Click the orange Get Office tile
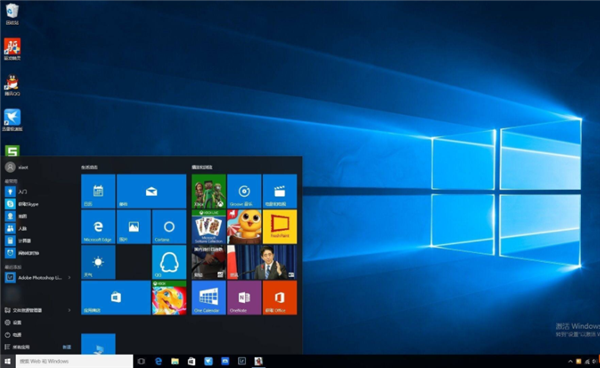600x368 pixels. tap(280, 298)
